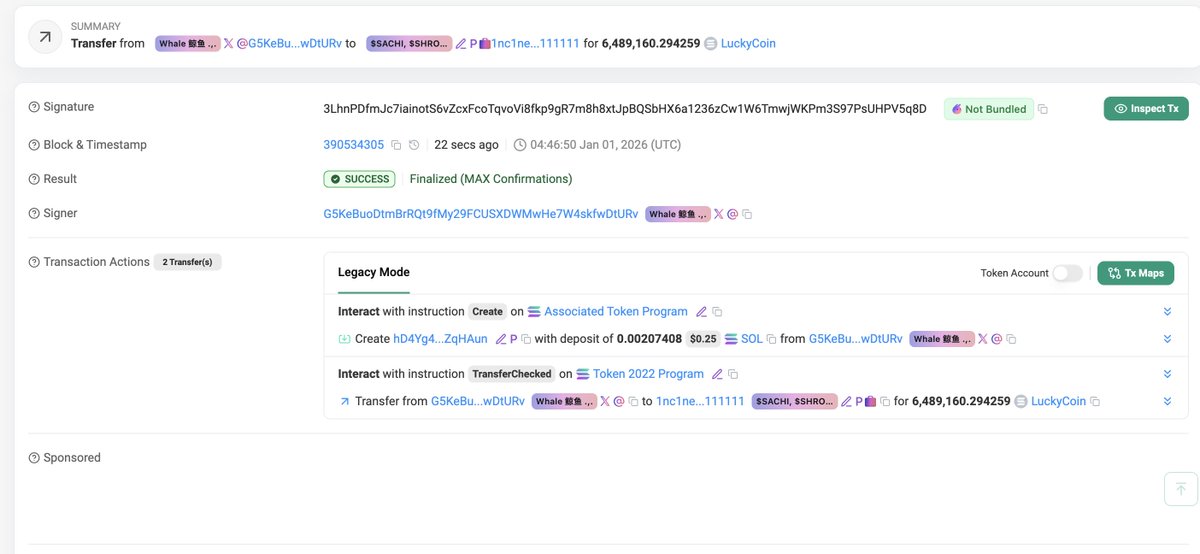
Task: Open the Token 2022 Program link
Action: pos(648,374)
